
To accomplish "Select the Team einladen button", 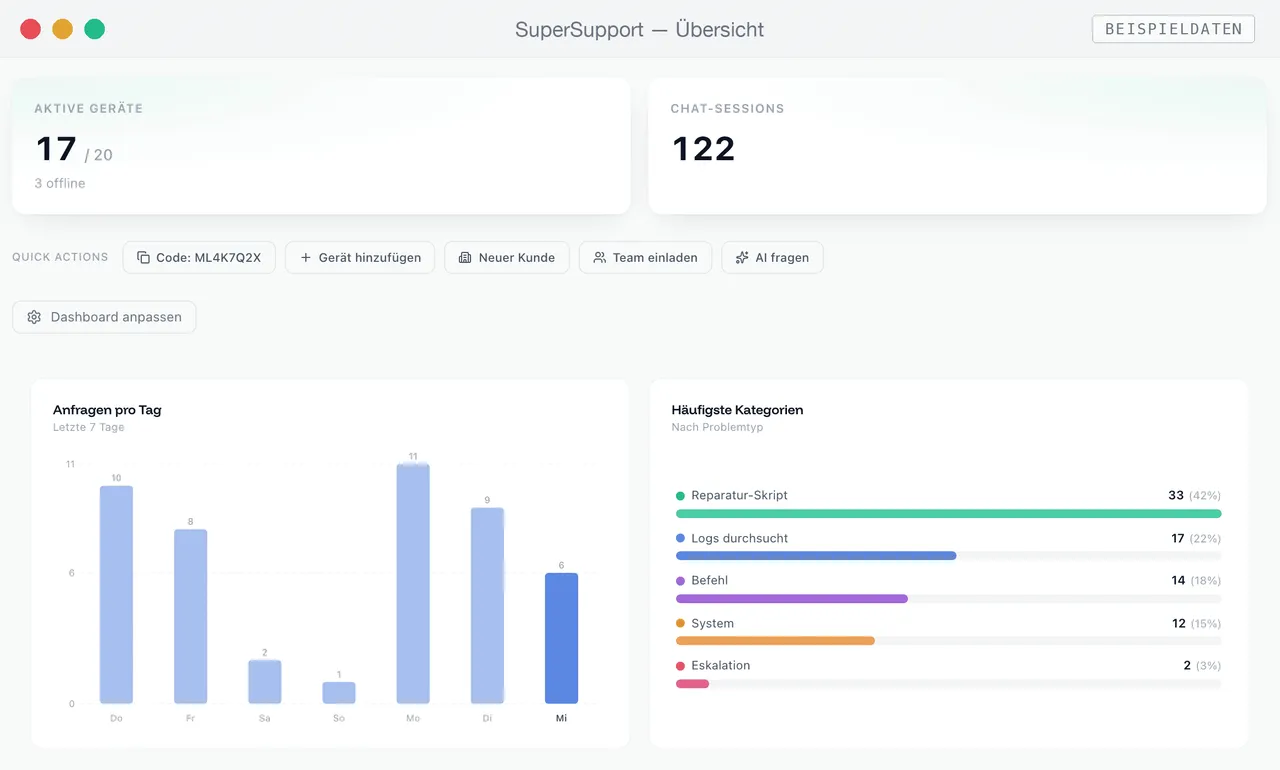I will point(645,258).
